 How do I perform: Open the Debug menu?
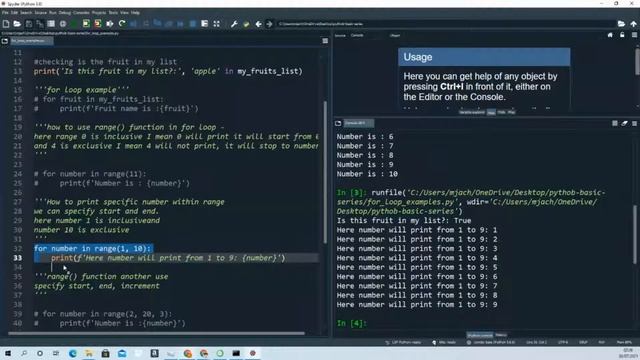coord(64,13)
